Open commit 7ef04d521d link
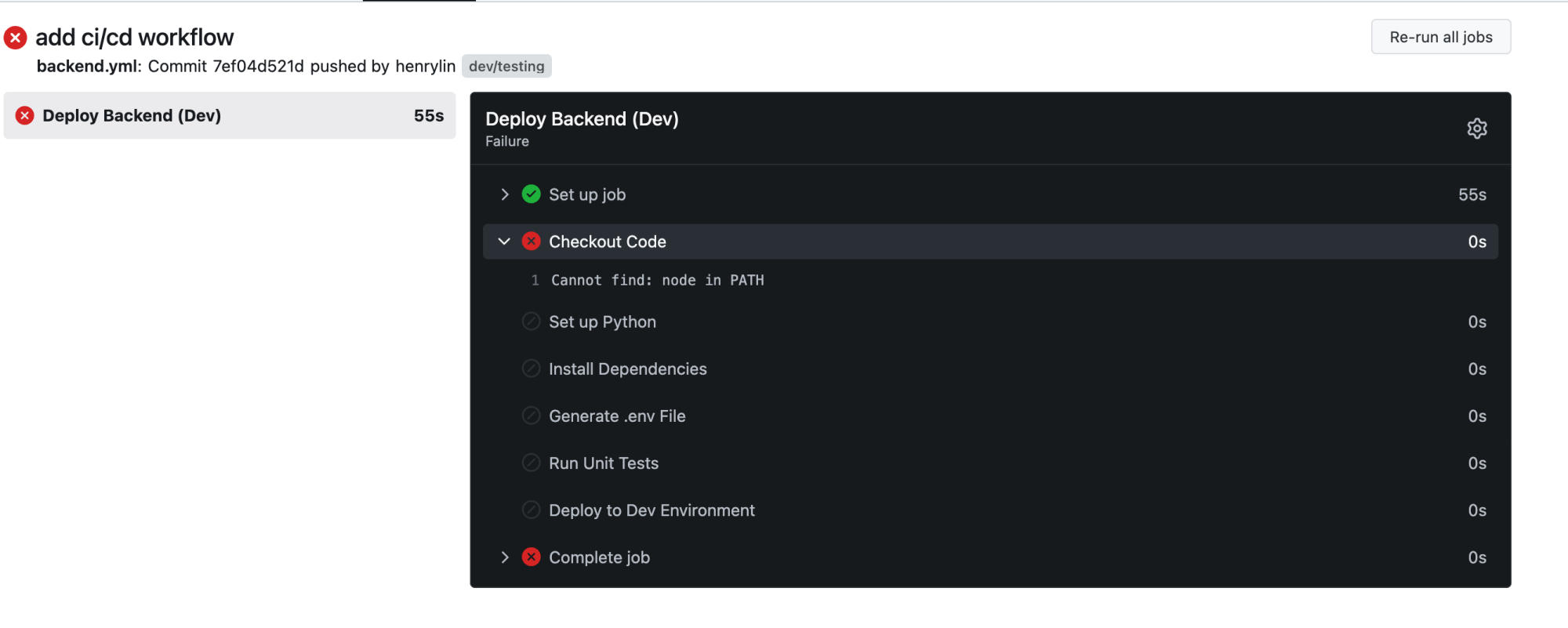1568x628 pixels. click(x=258, y=67)
